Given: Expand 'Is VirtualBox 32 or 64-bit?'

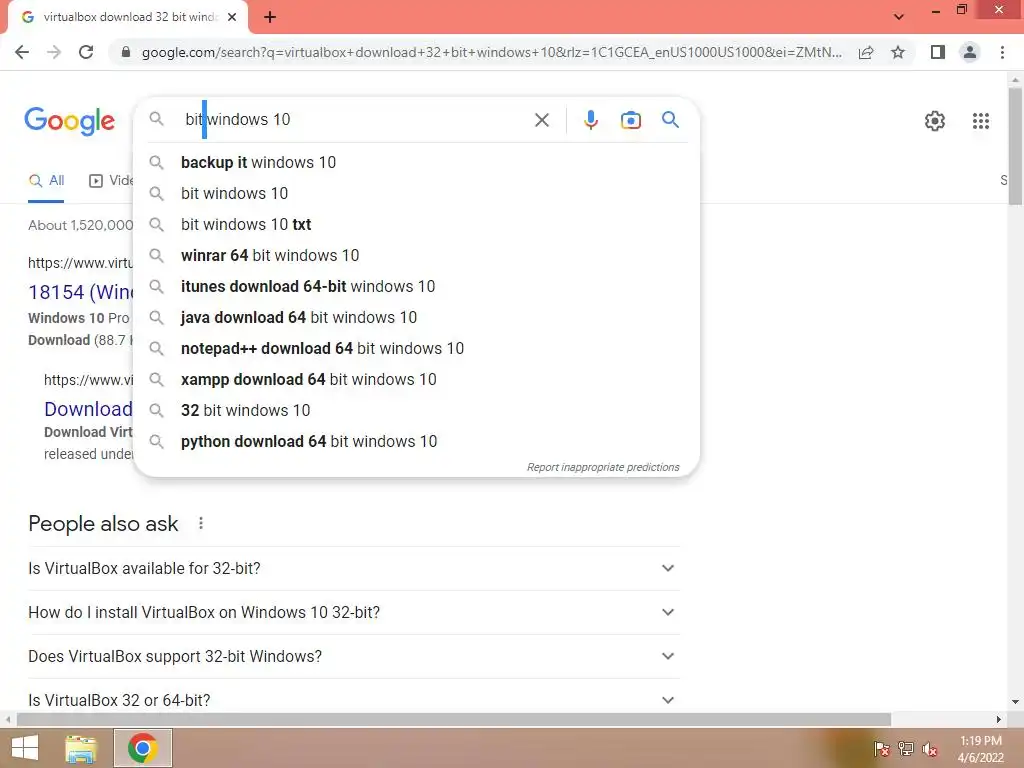Looking at the screenshot, I should [x=354, y=699].
